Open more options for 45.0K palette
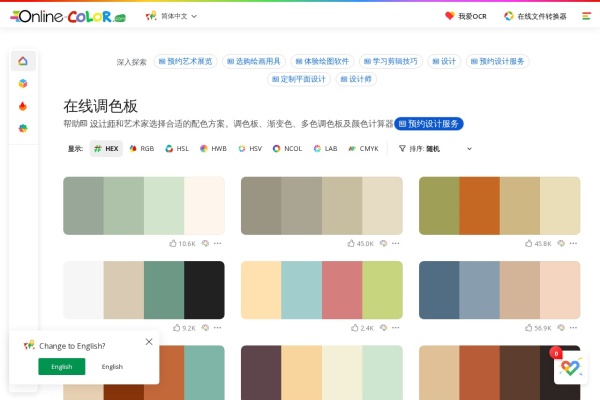The width and height of the screenshot is (600, 400). pyautogui.click(x=396, y=243)
